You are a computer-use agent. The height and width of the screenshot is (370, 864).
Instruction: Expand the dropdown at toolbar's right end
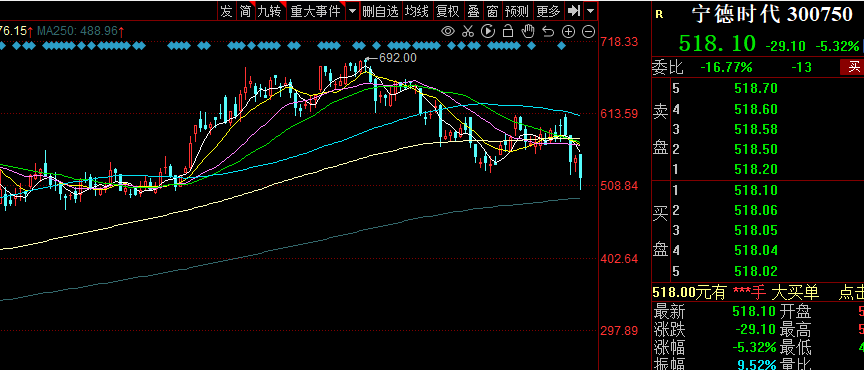(591, 10)
